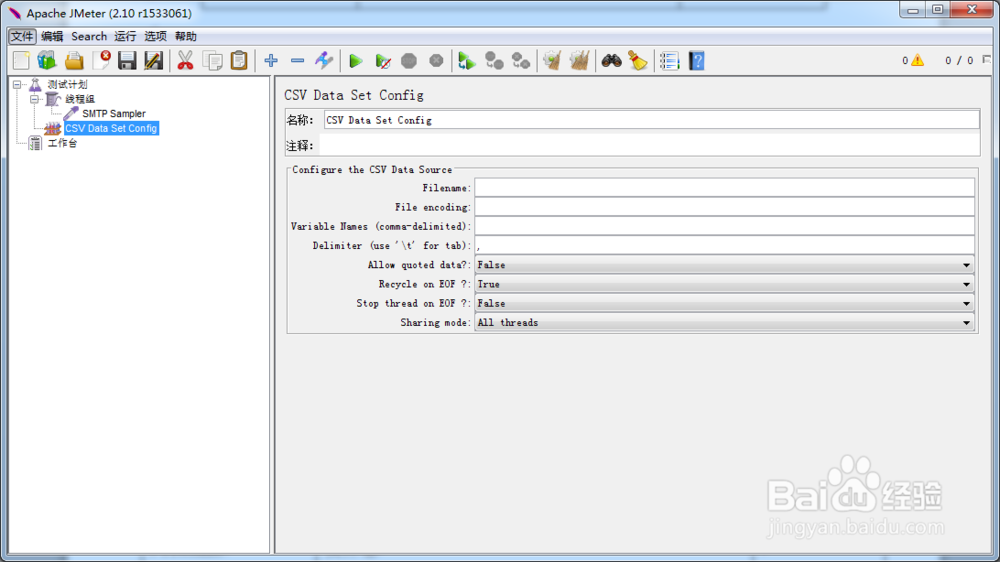Screen dimensions: 1000x562
Task: Click the 注释 comments field
Action: point(649,145)
